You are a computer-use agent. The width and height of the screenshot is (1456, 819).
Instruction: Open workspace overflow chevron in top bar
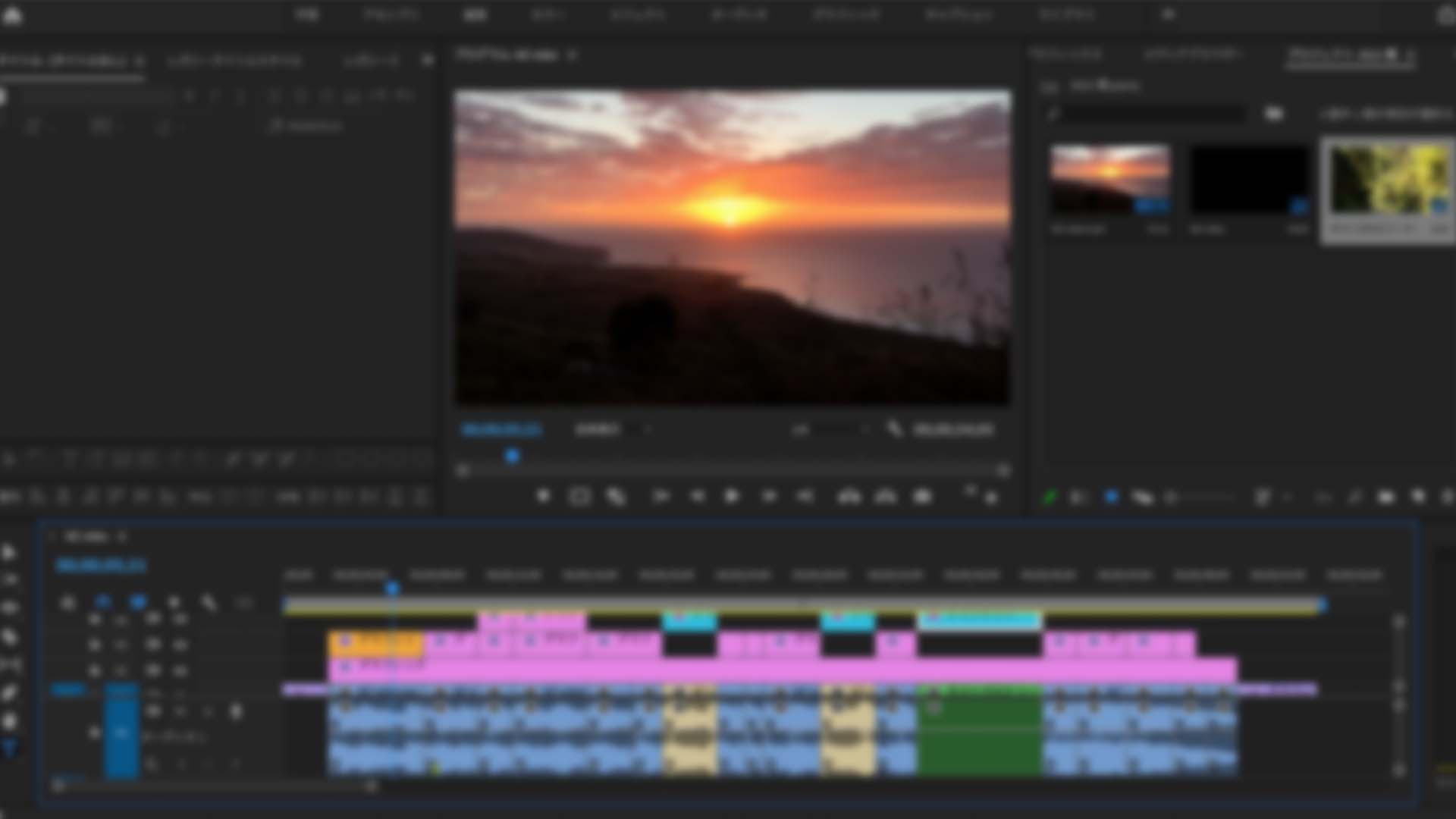1168,14
